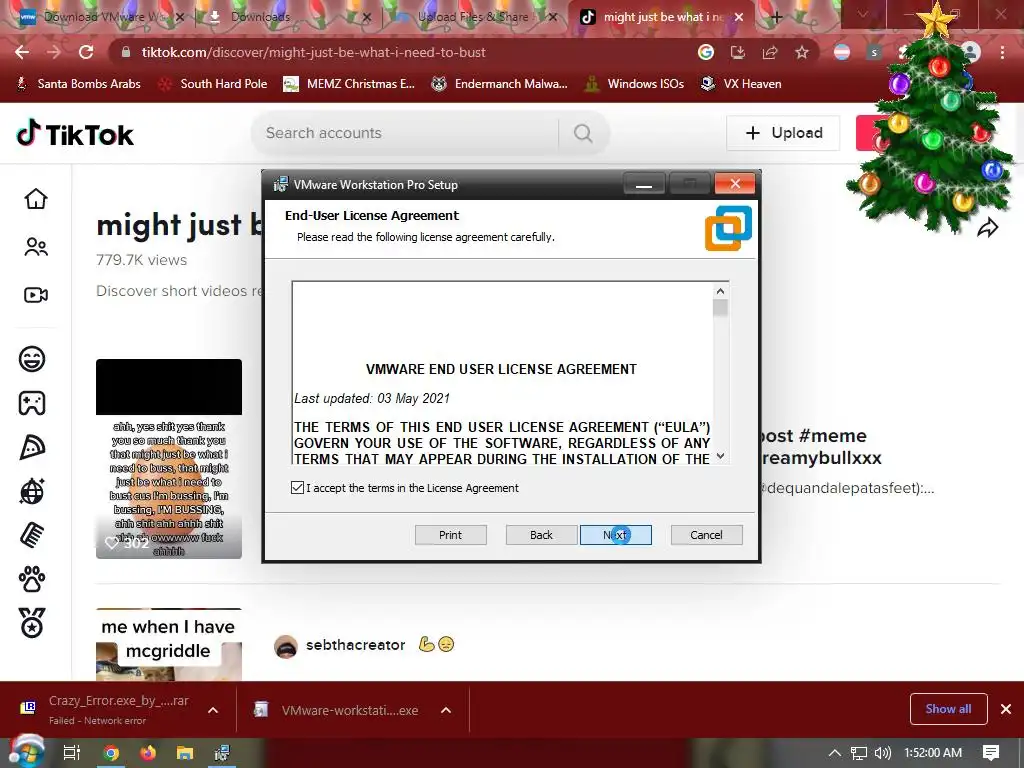Click the TikTok logo
Viewport: 1024px width, 768px height.
[x=74, y=134]
